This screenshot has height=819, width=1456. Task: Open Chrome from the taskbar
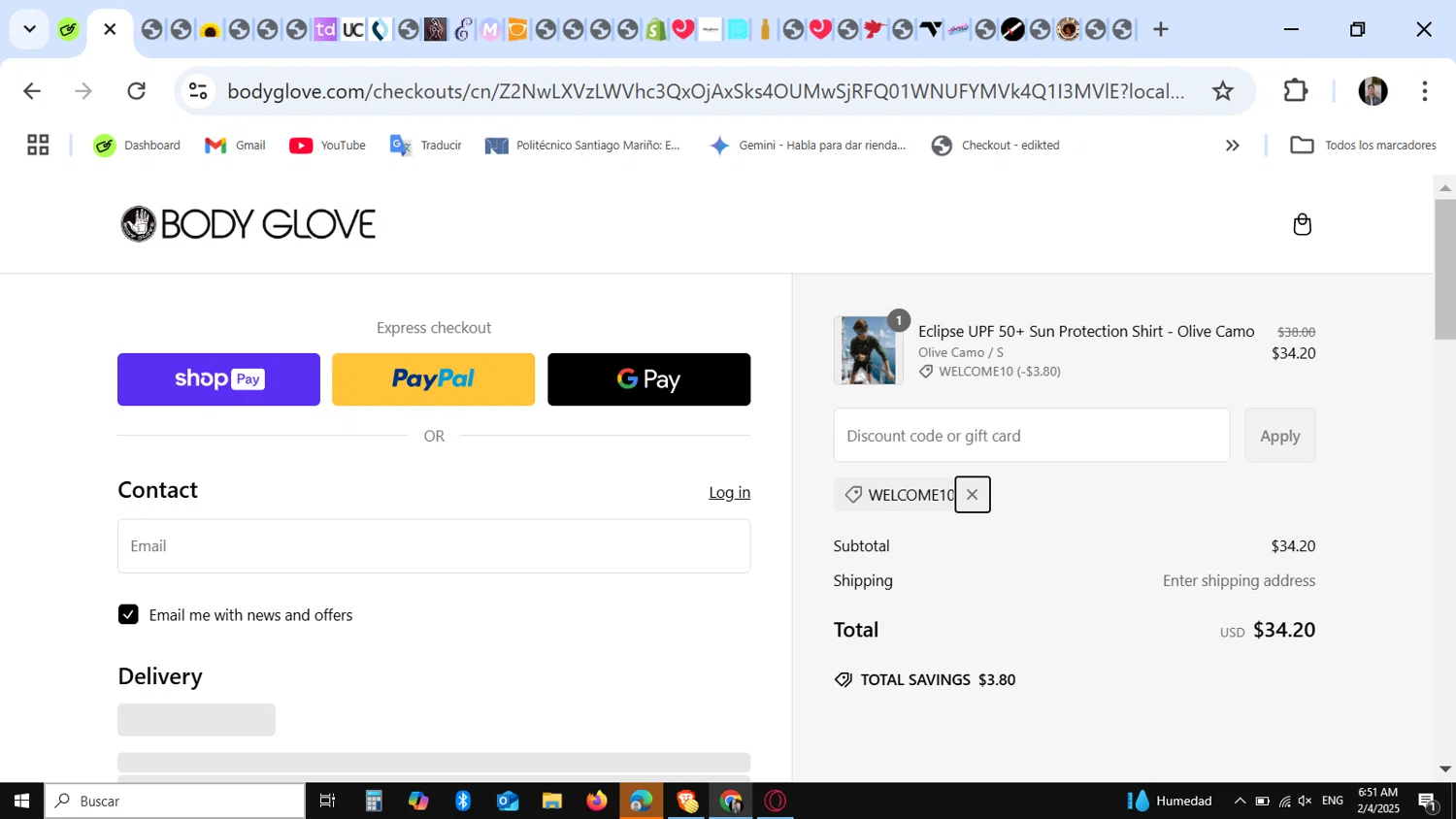coord(731,801)
